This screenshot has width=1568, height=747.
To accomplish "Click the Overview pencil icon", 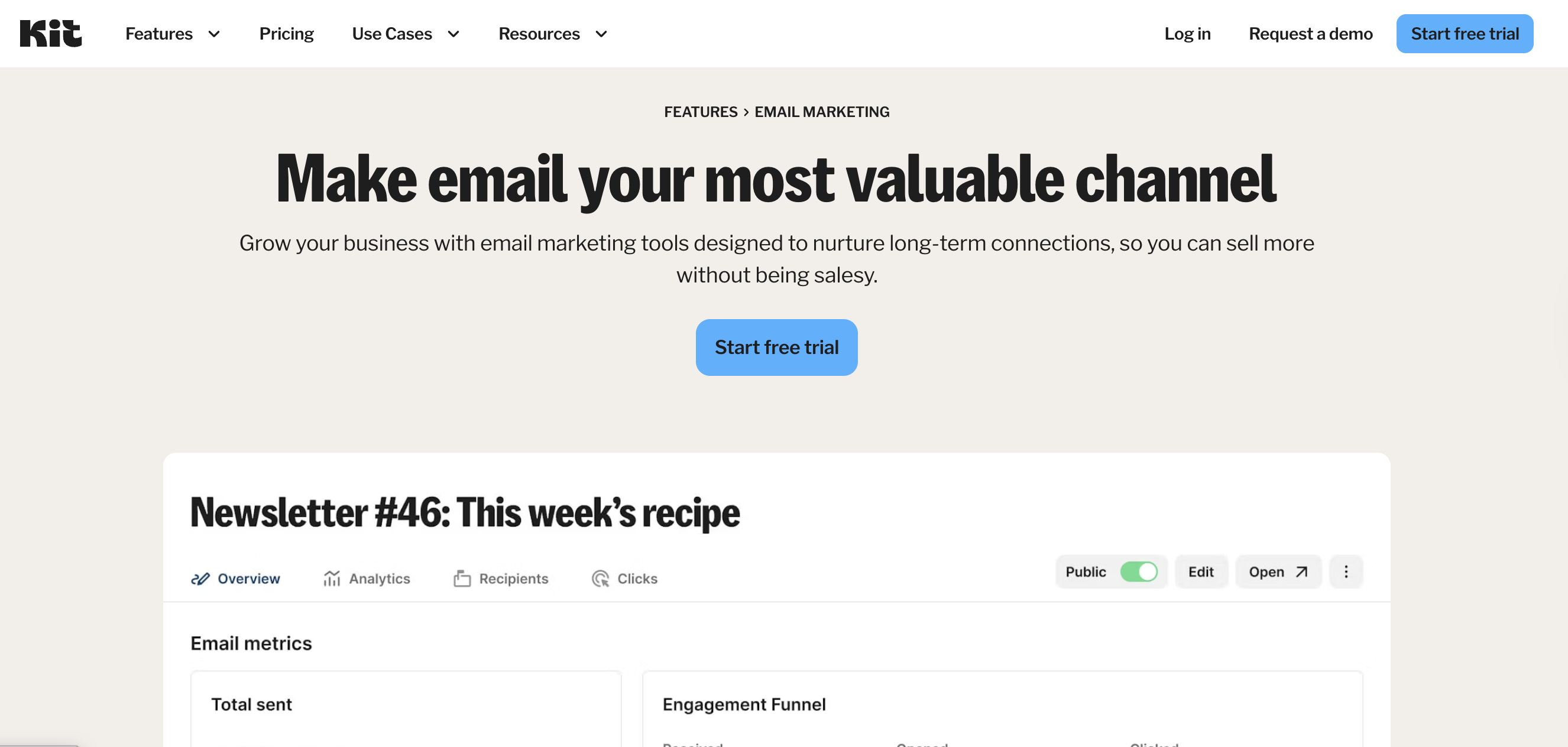I will (x=200, y=579).
